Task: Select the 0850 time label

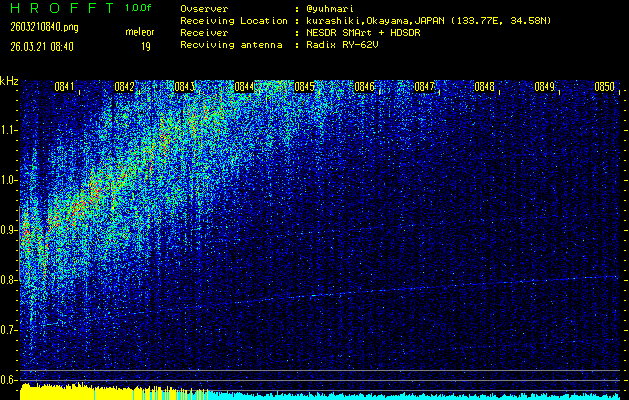Action: [604, 87]
